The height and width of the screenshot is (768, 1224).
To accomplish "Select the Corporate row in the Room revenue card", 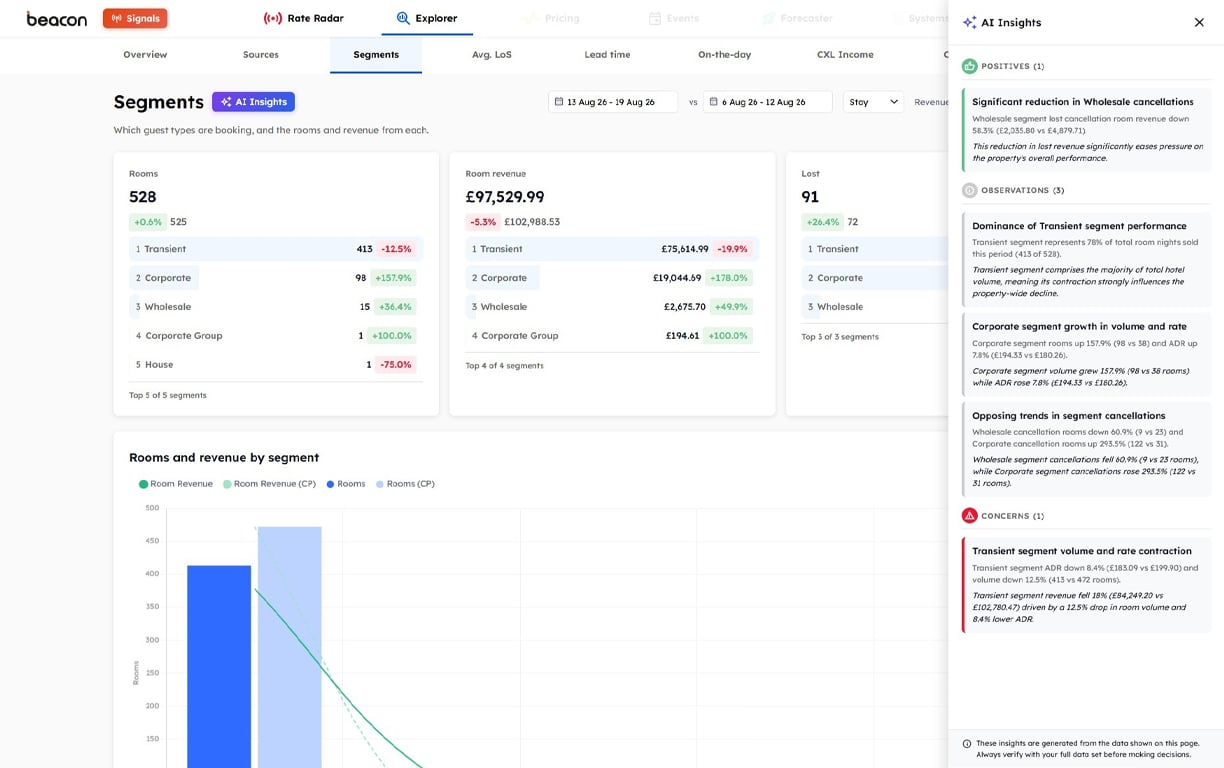I will (x=612, y=278).
